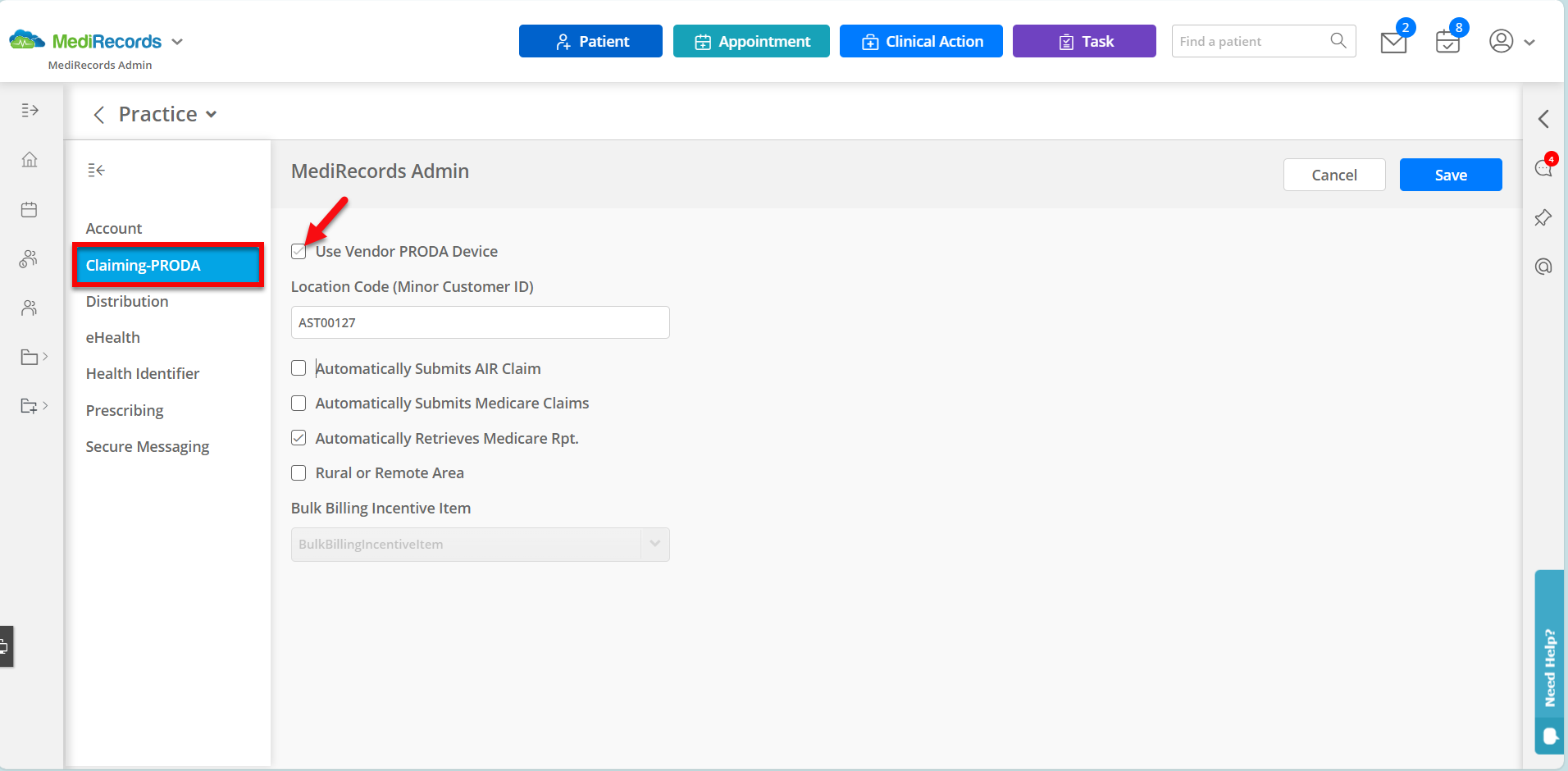This screenshot has width=1568, height=771.
Task: Click the pin icon in right rail
Action: pos(1543,217)
